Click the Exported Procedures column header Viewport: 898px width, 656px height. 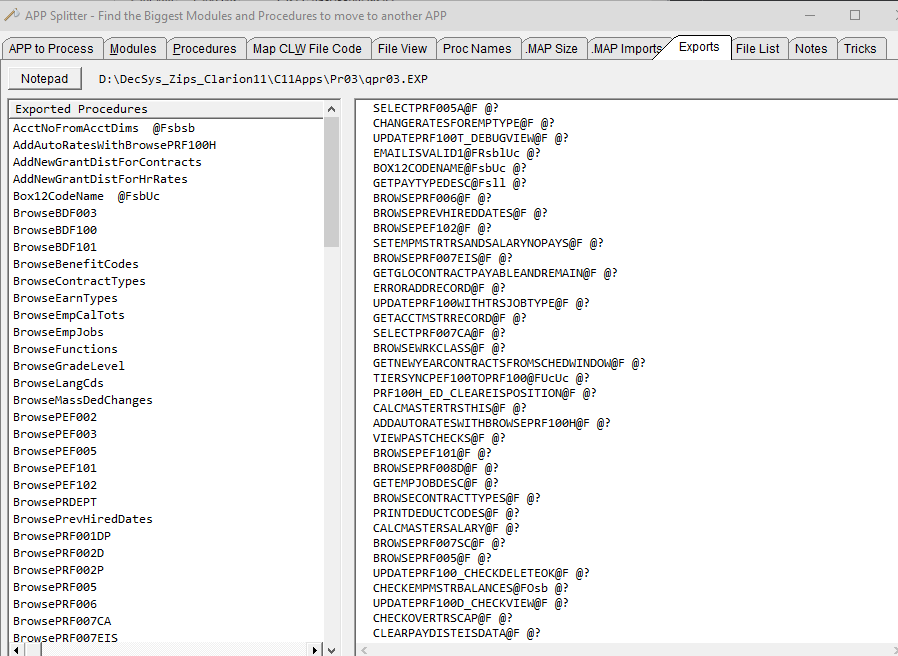coord(81,109)
